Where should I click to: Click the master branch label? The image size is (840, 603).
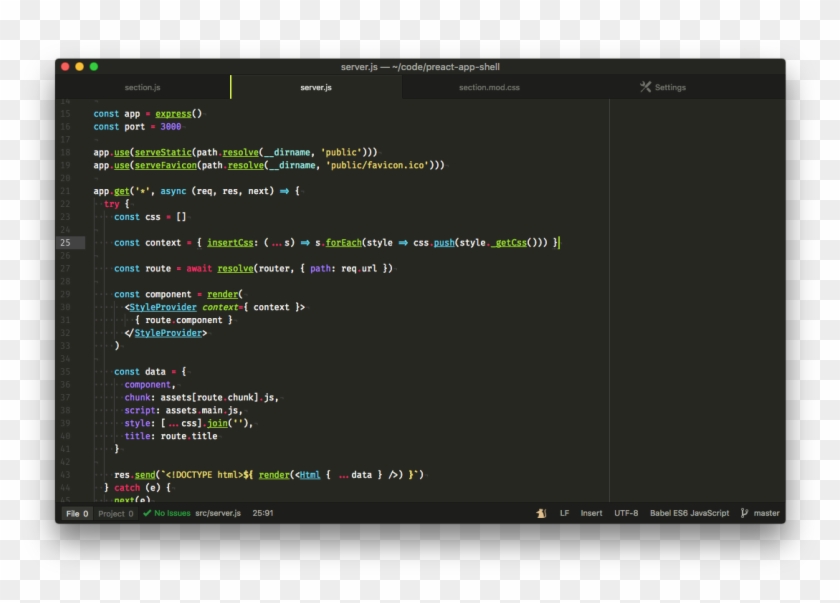coord(765,512)
